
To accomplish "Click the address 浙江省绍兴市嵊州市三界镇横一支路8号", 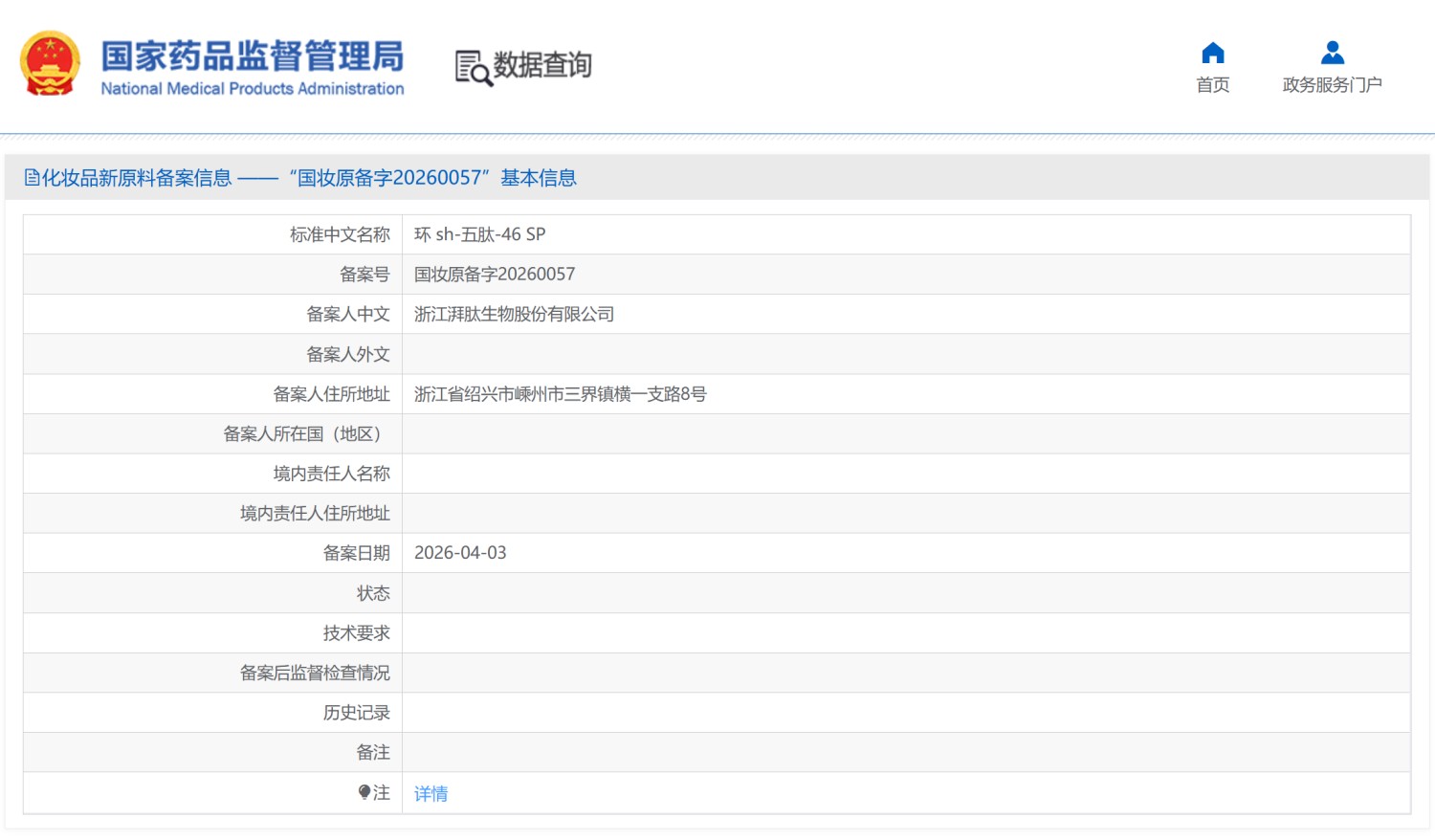I will tap(560, 394).
